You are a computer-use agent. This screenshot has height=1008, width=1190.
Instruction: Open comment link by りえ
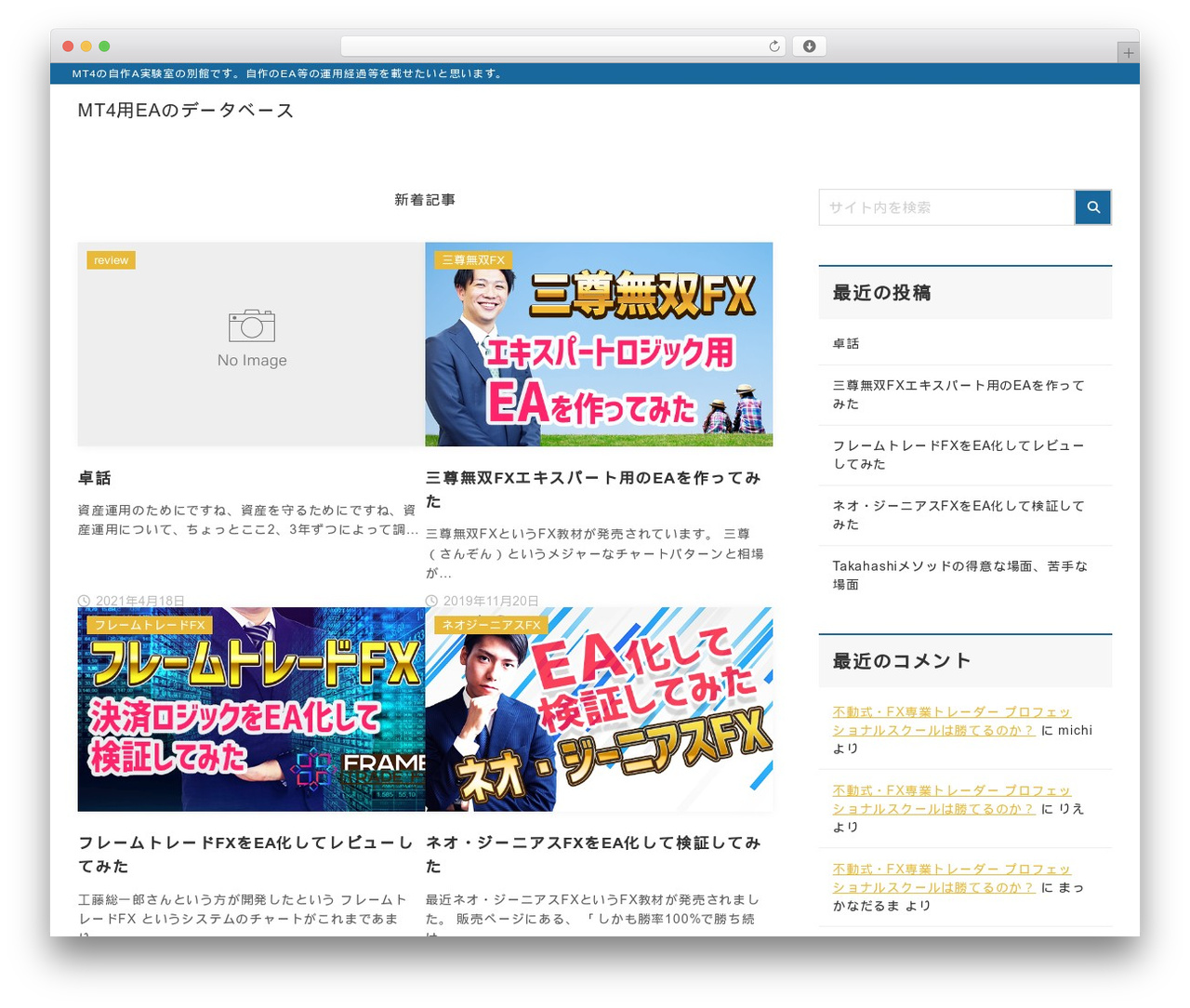click(x=951, y=800)
